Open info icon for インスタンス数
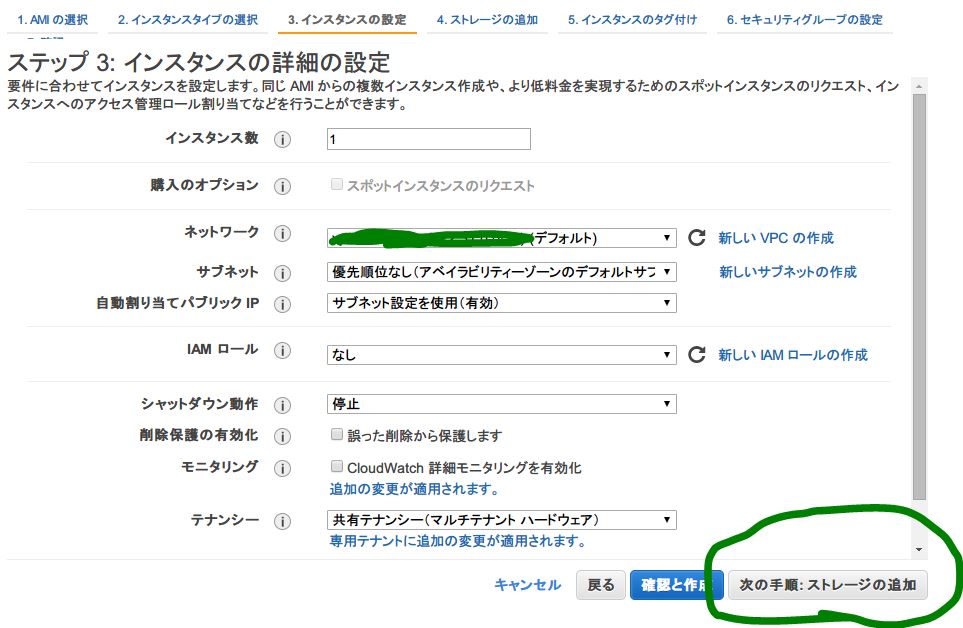This screenshot has width=963, height=628. pos(282,139)
